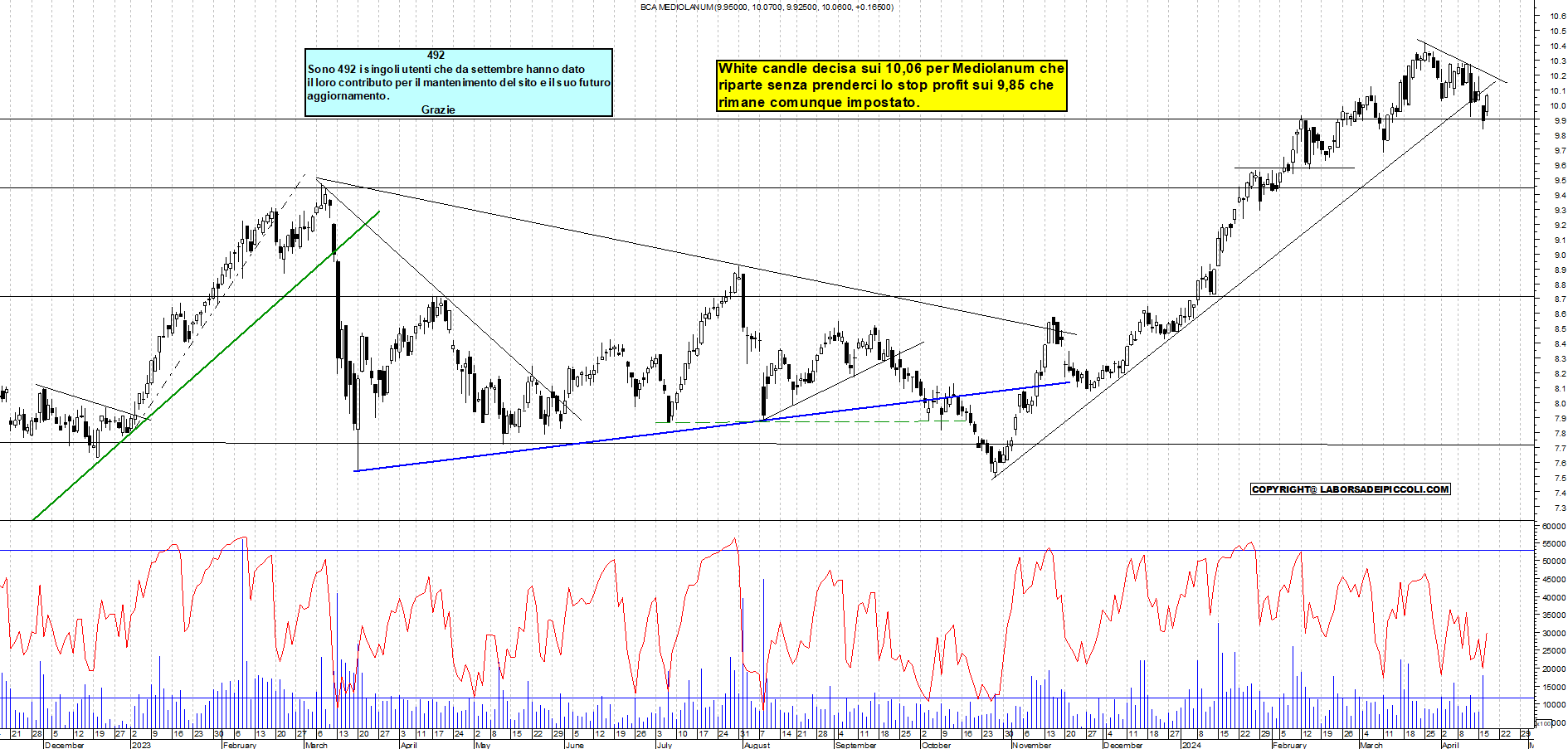Click the 7.3 price axis label

click(x=1560, y=508)
